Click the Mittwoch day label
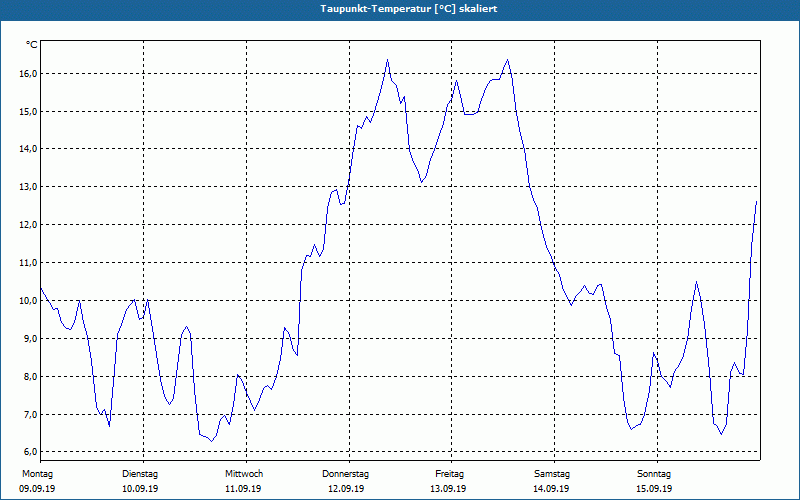800x500 pixels. pyautogui.click(x=244, y=474)
